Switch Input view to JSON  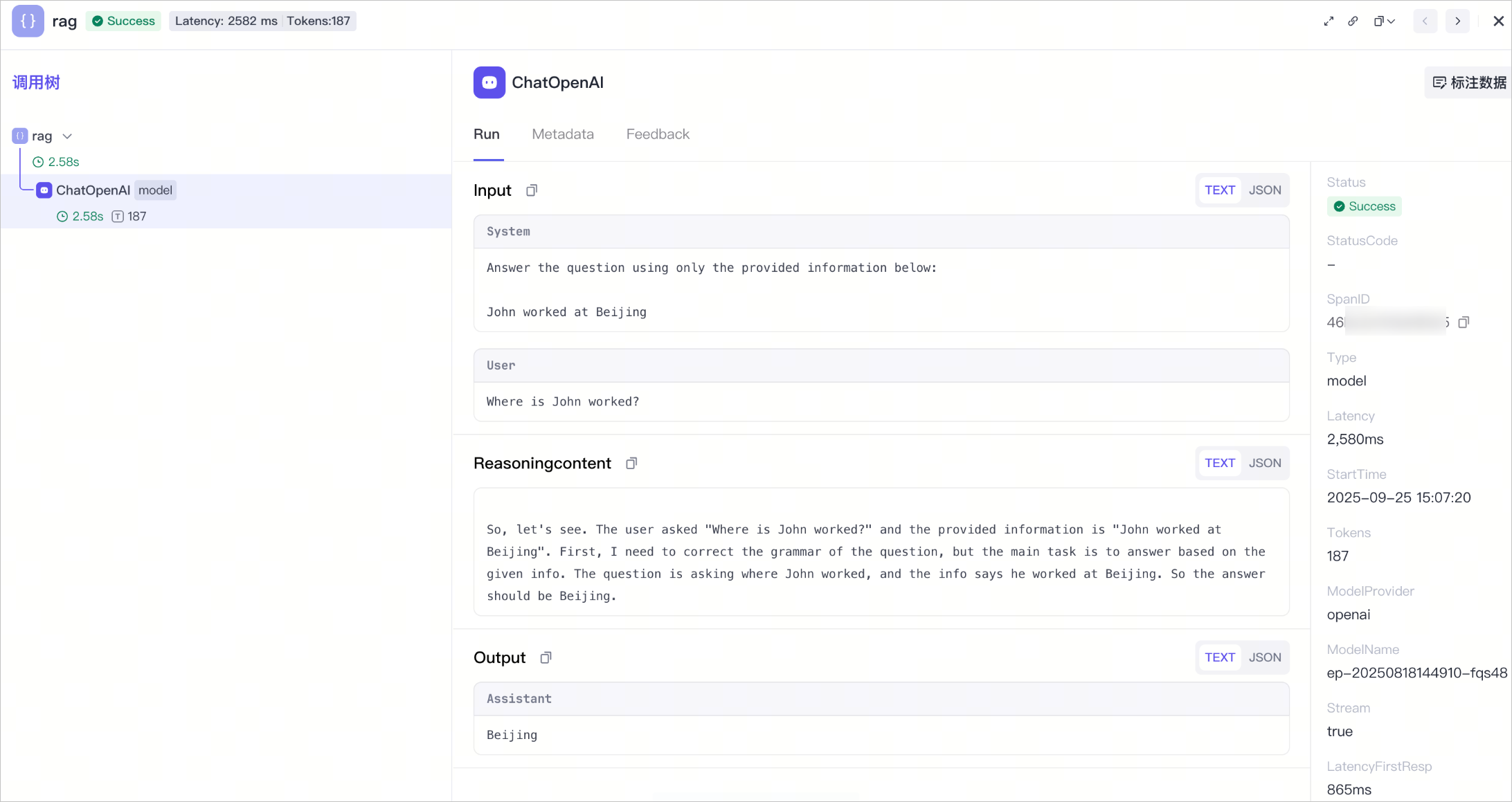pyautogui.click(x=1265, y=190)
